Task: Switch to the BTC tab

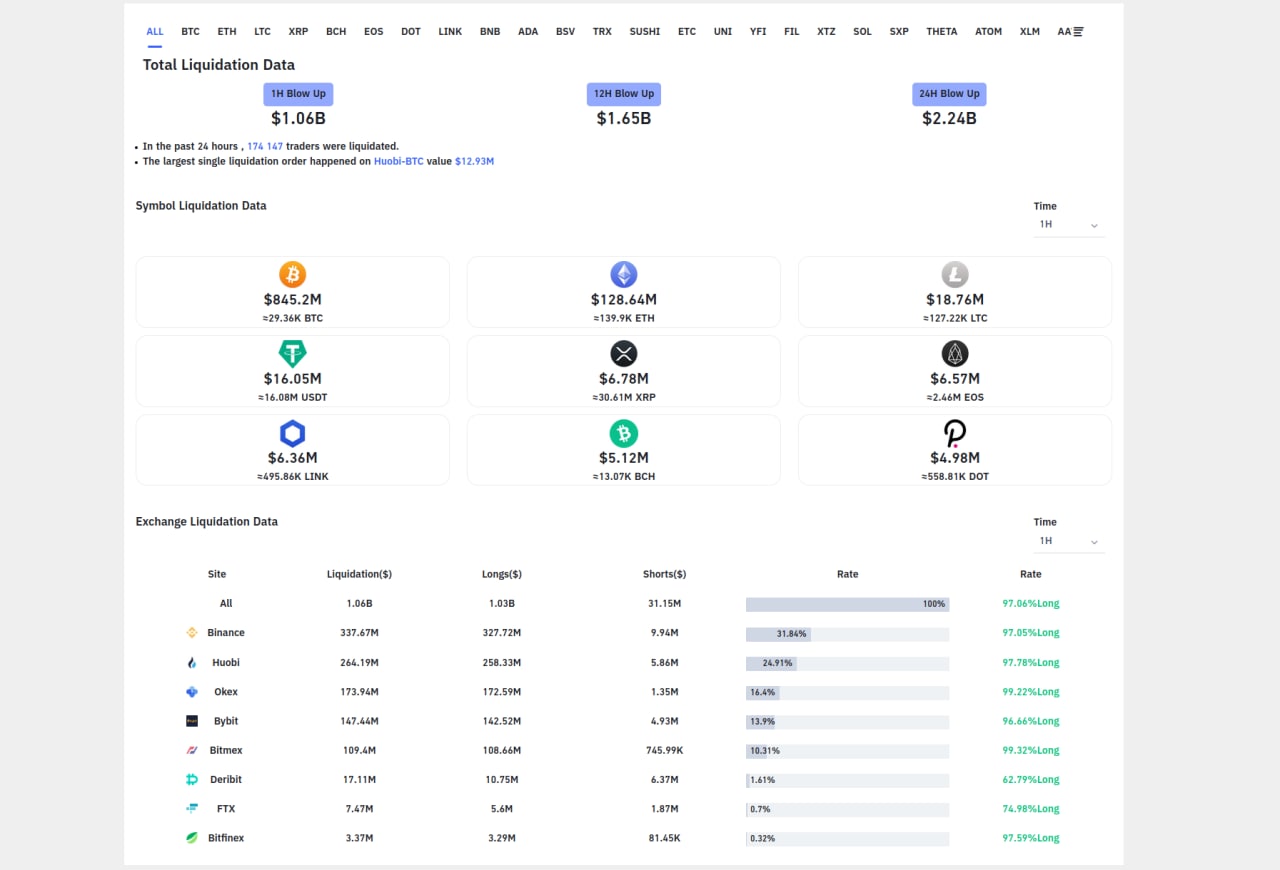Action: click(190, 32)
